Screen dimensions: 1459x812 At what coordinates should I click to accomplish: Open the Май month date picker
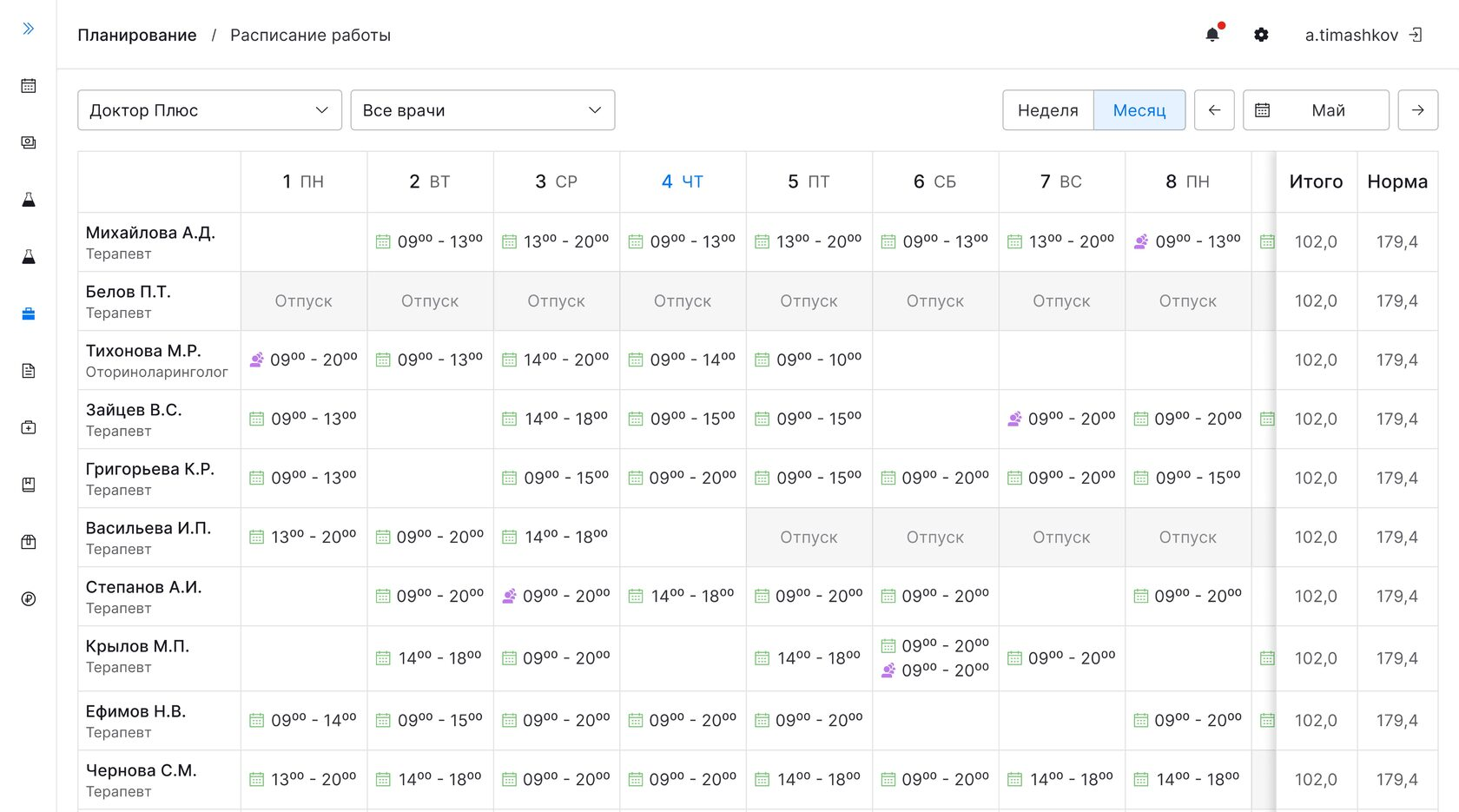1315,110
